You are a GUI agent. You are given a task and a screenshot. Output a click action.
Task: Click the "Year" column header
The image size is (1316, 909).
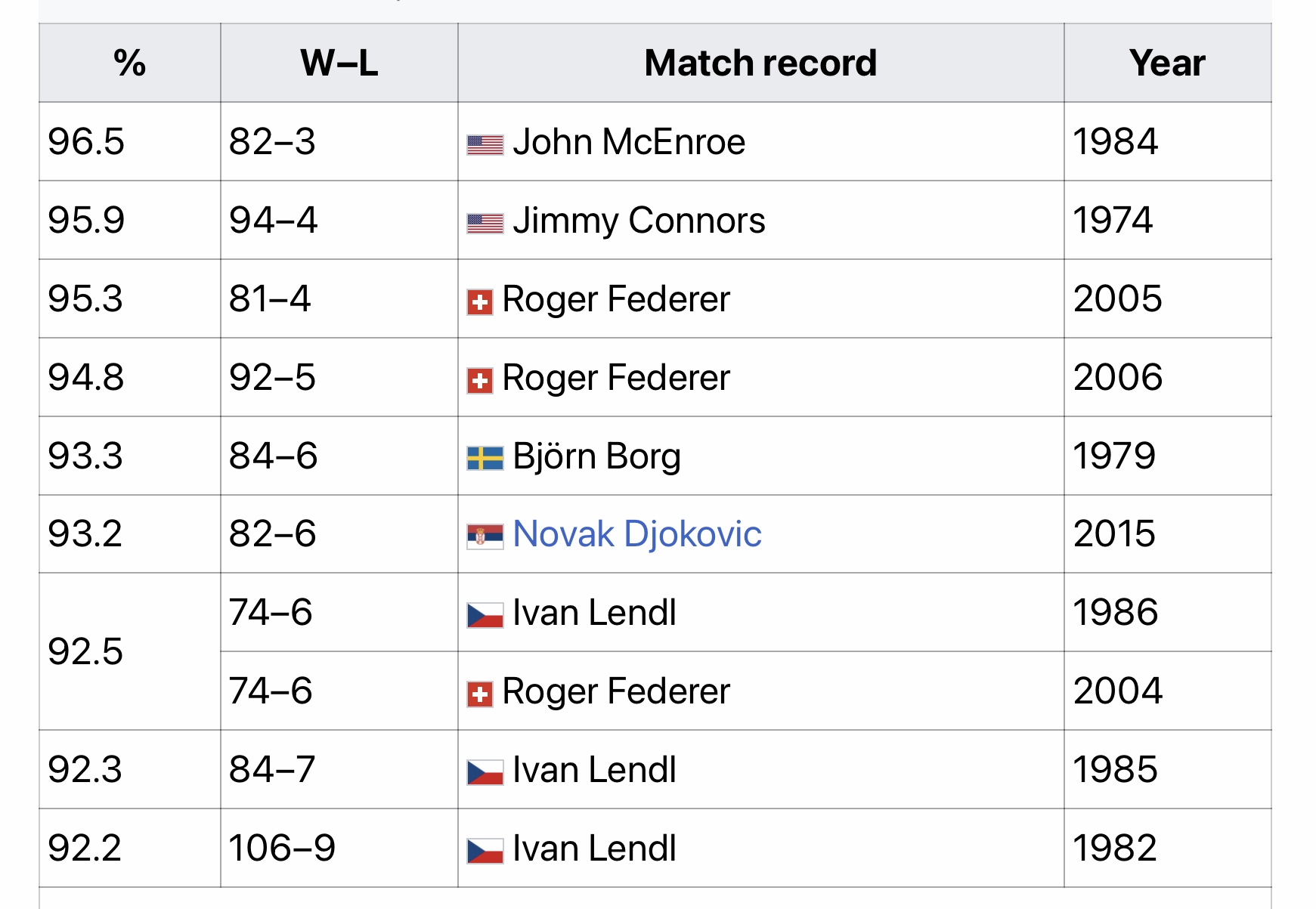[1167, 63]
